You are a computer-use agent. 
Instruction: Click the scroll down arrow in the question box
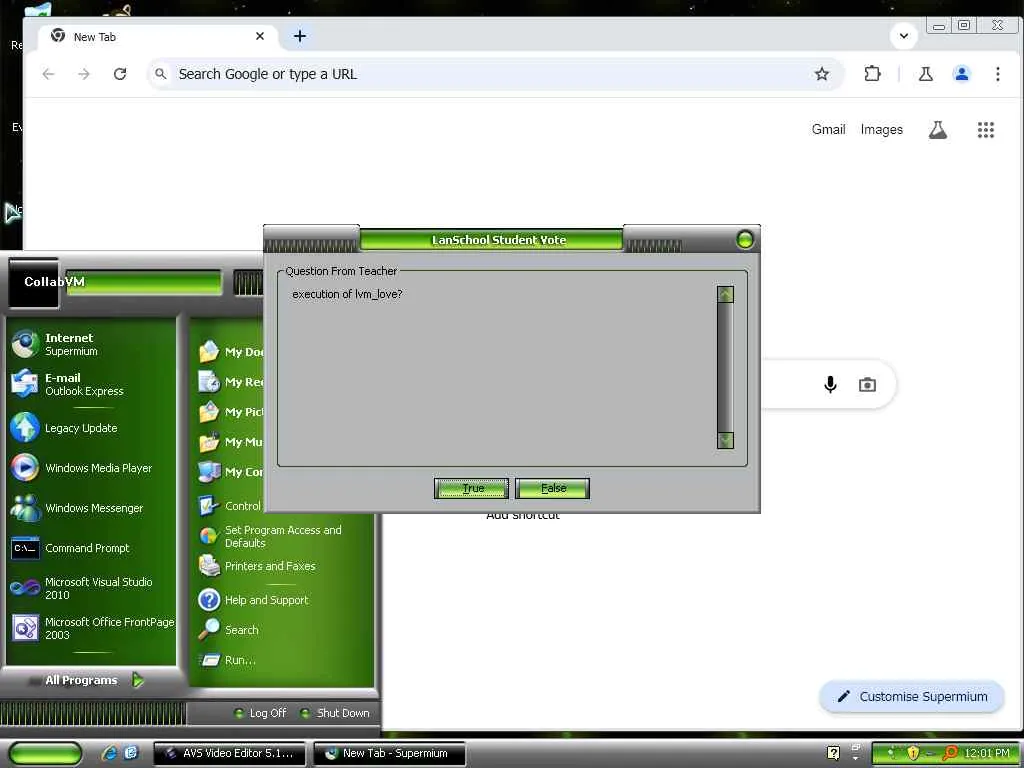coord(725,440)
